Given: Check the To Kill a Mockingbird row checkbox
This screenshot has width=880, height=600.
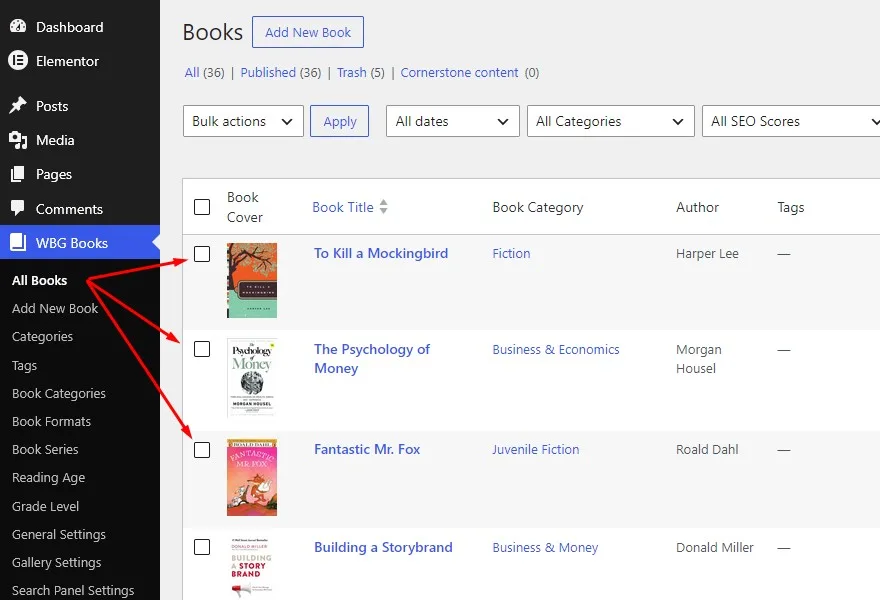Looking at the screenshot, I should click(x=202, y=254).
